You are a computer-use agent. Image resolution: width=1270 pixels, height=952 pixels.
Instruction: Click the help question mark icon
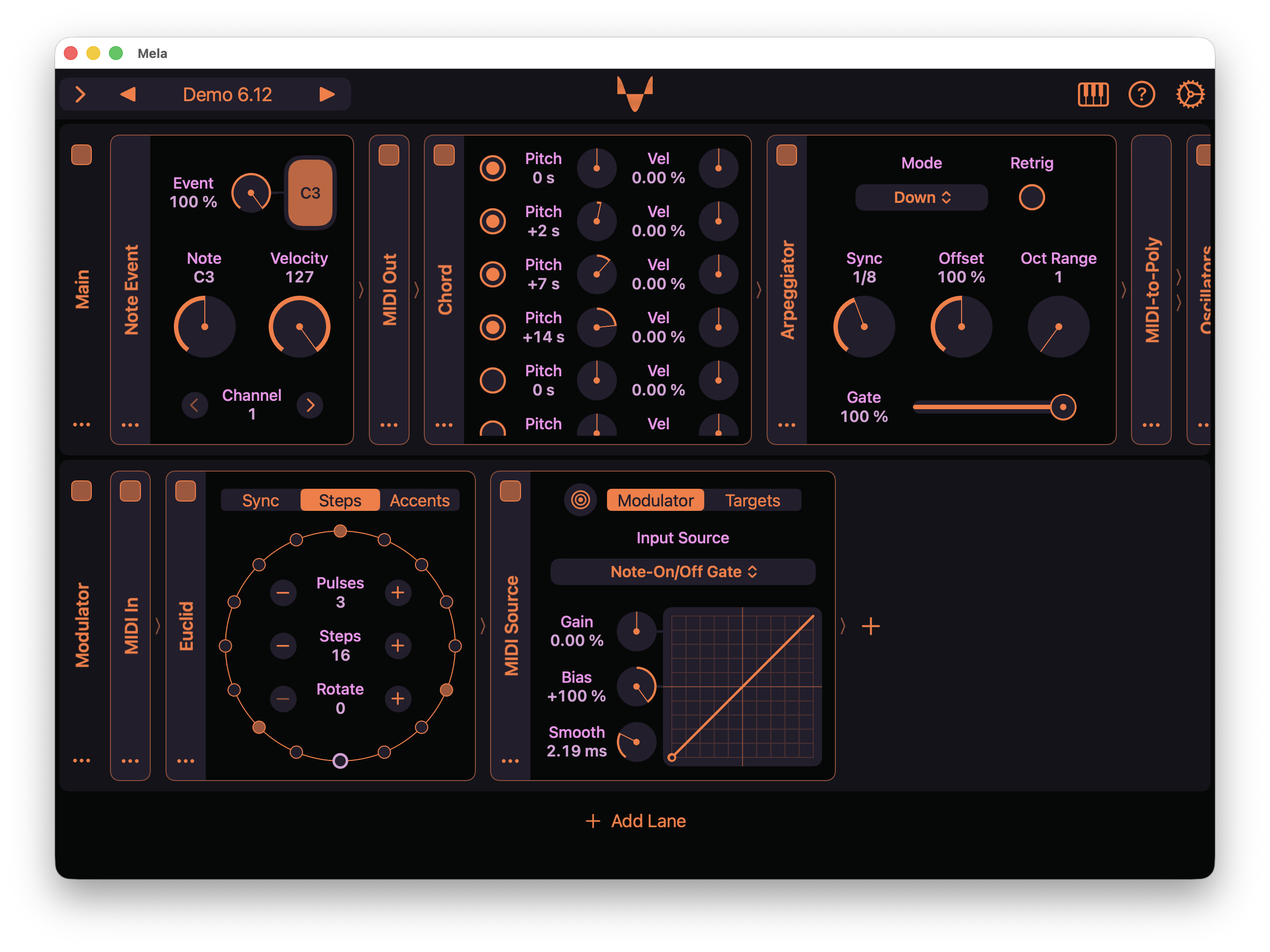click(1141, 94)
